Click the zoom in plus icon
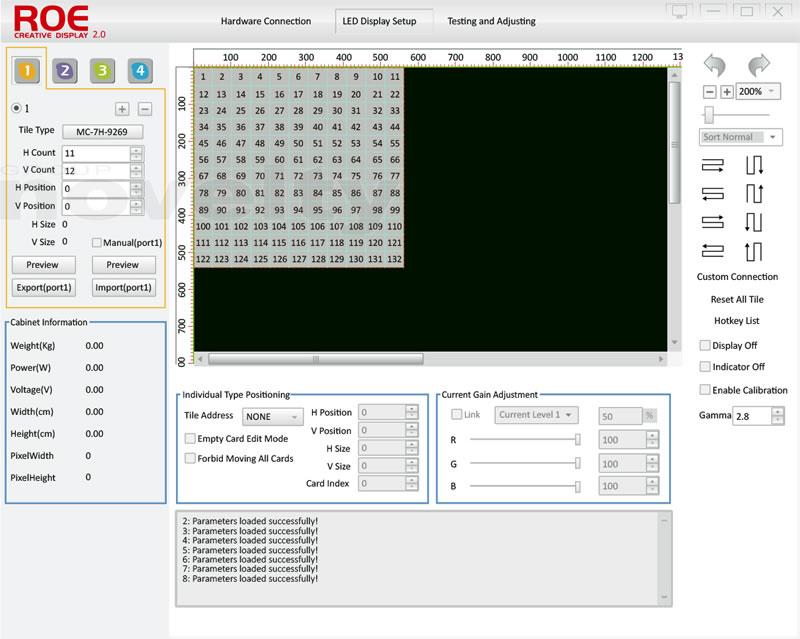 tap(727, 92)
